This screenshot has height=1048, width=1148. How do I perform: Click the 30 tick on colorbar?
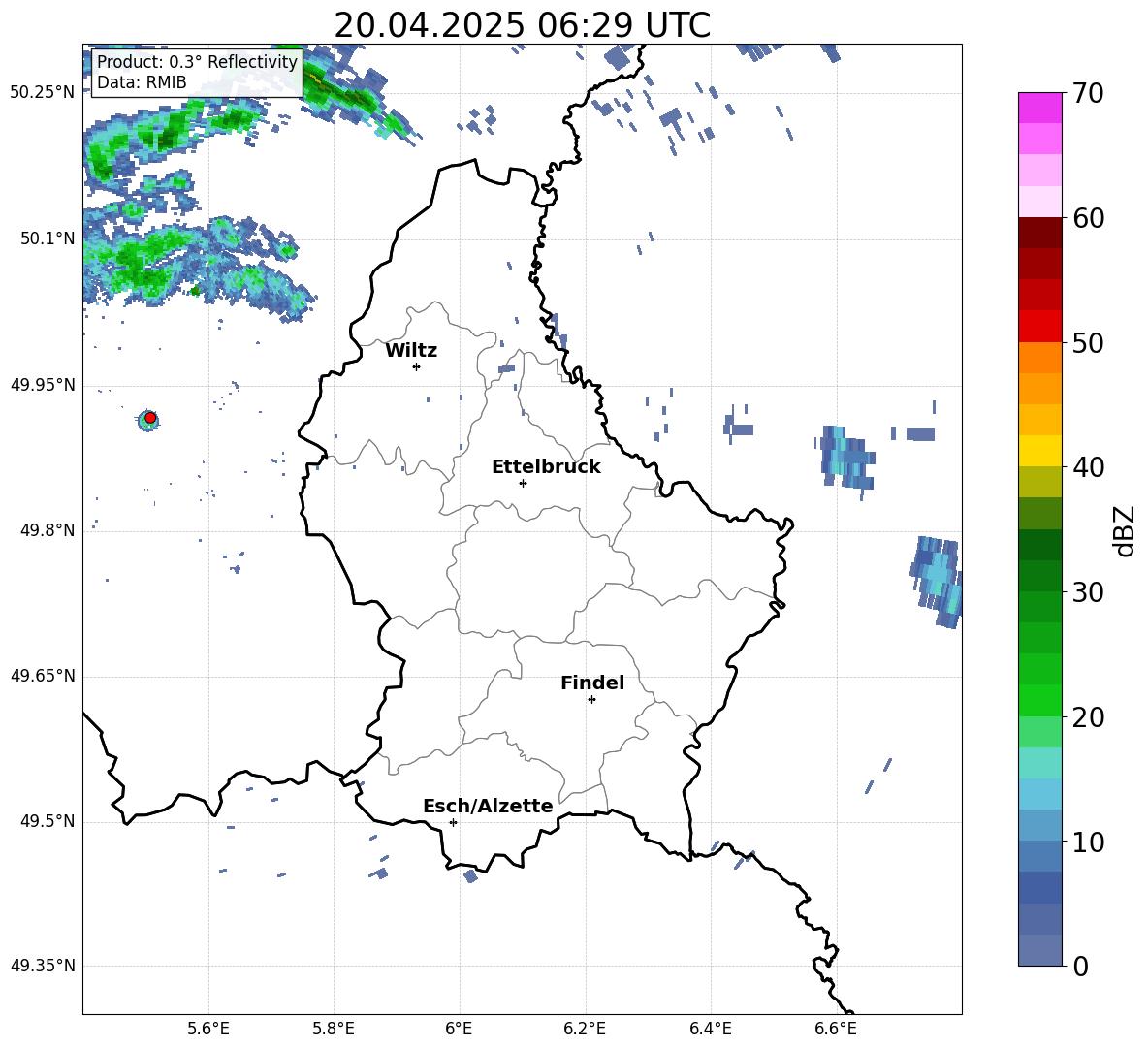tap(1088, 592)
